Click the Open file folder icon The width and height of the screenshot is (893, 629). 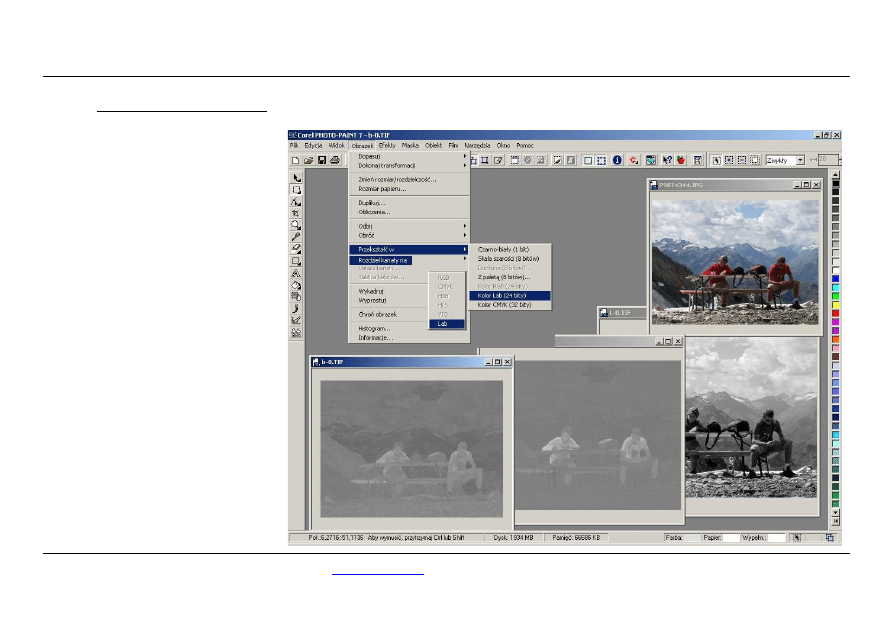tap(309, 160)
